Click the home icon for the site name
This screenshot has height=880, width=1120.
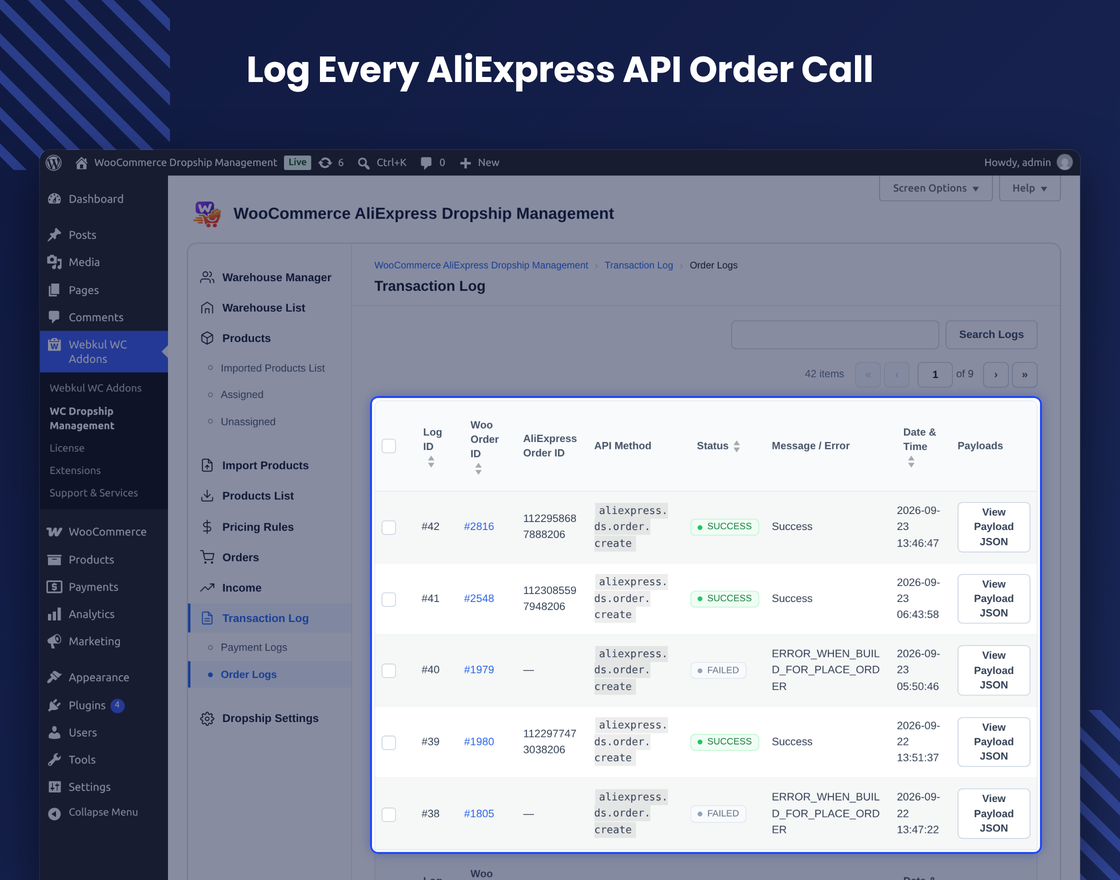tap(81, 163)
